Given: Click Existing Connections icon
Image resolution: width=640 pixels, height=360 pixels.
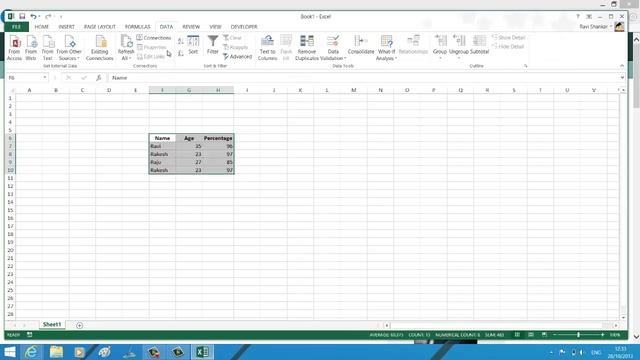Looking at the screenshot, I should coord(100,48).
